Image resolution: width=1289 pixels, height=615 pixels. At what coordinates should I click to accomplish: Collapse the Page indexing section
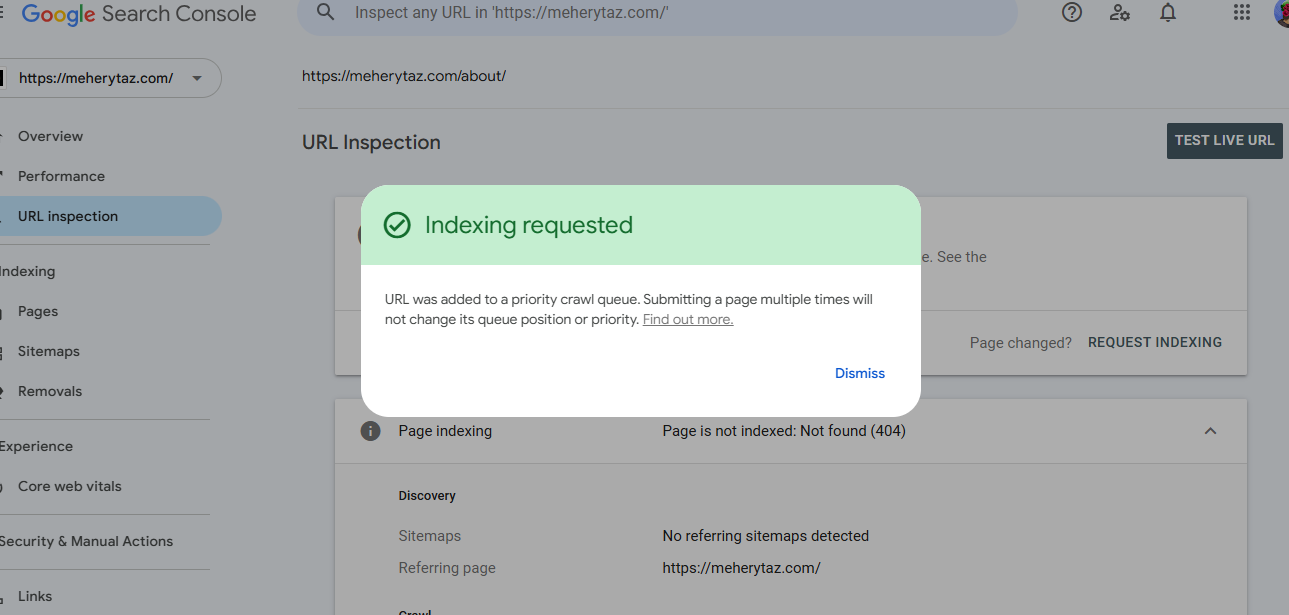[1210, 431]
